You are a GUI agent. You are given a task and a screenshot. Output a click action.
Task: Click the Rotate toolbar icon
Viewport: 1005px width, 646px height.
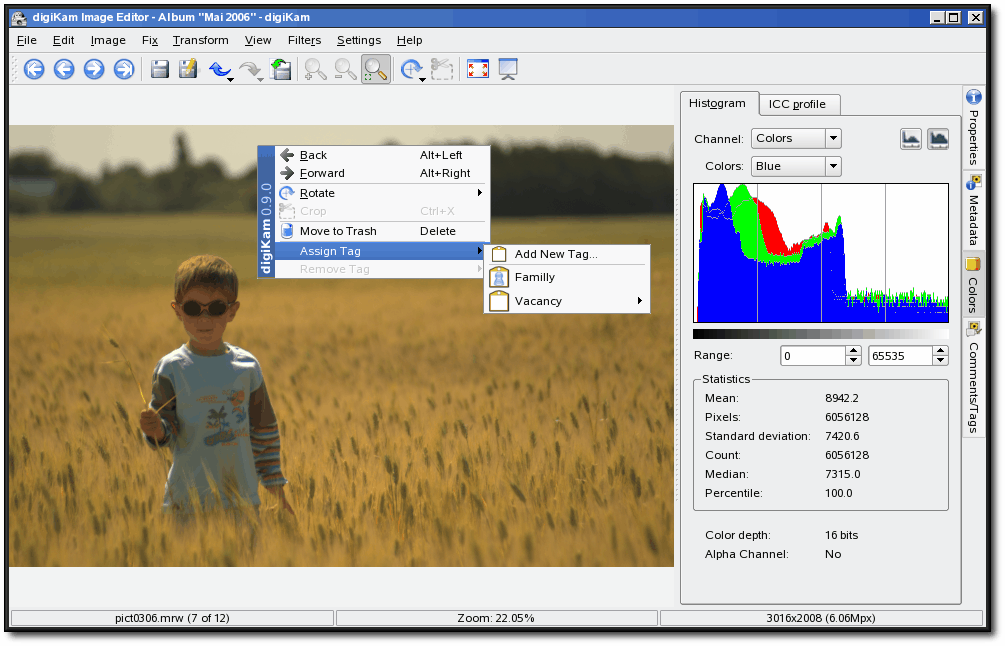point(411,69)
